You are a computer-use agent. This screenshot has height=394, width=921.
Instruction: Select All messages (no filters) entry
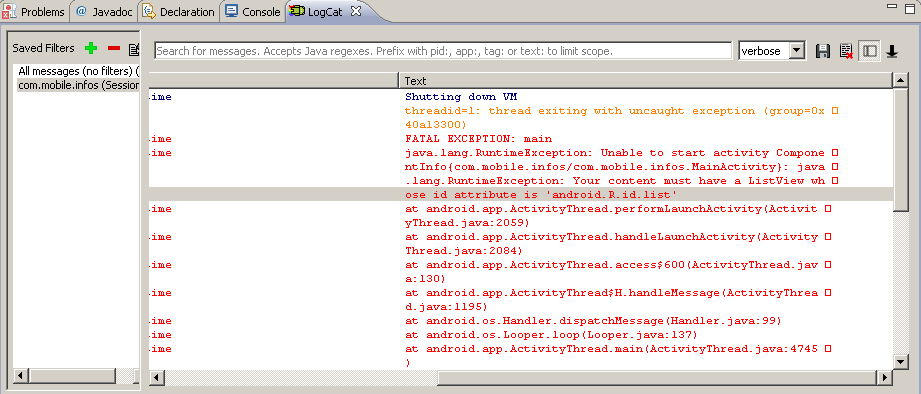78,71
